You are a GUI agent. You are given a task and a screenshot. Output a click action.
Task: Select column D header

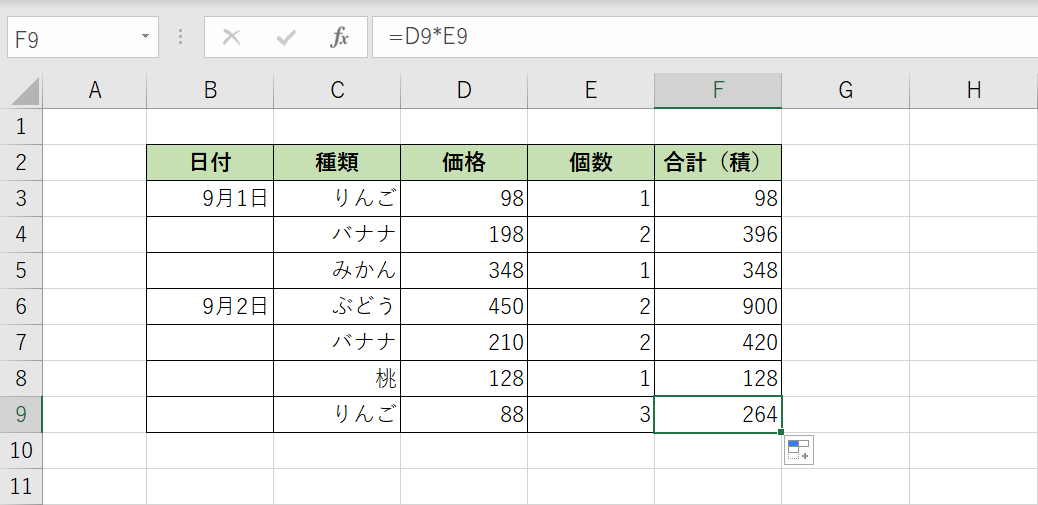[x=464, y=91]
